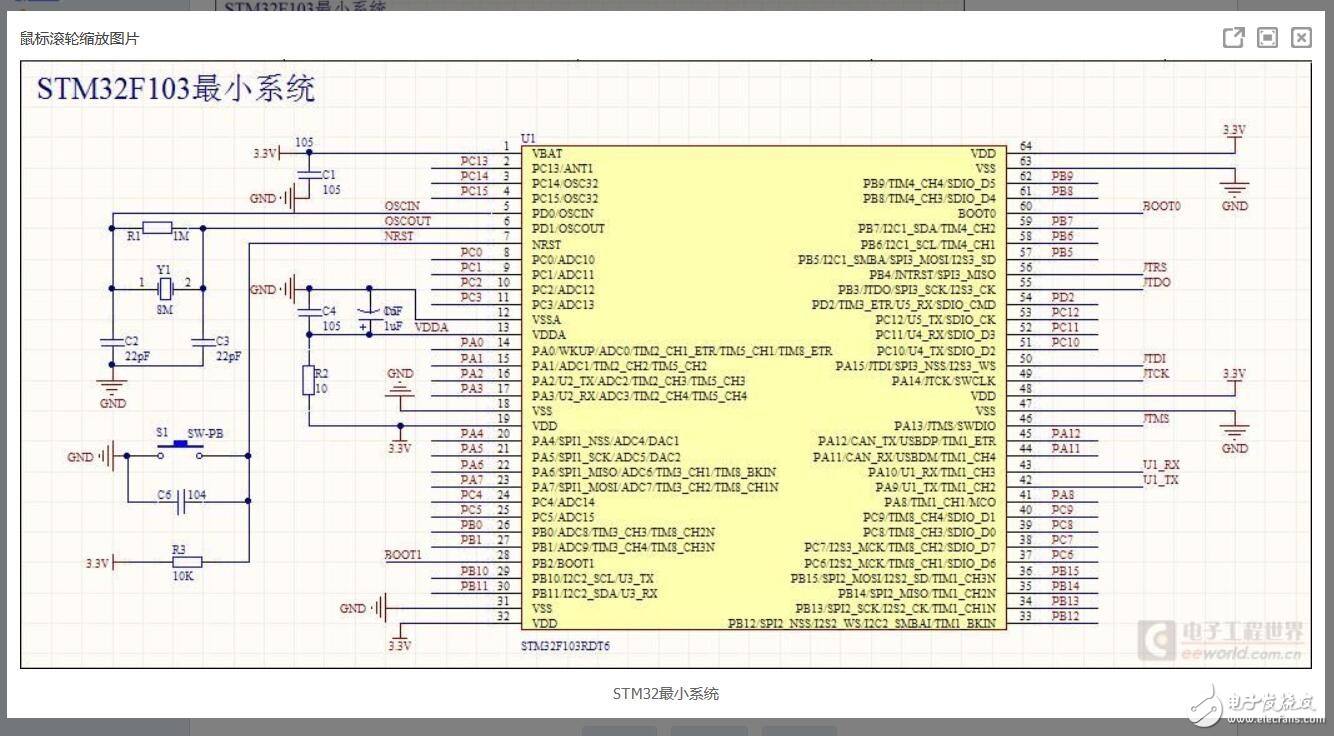Select the '8M' crystal frequency label
Viewport: 1334px width, 736px height.
(164, 311)
